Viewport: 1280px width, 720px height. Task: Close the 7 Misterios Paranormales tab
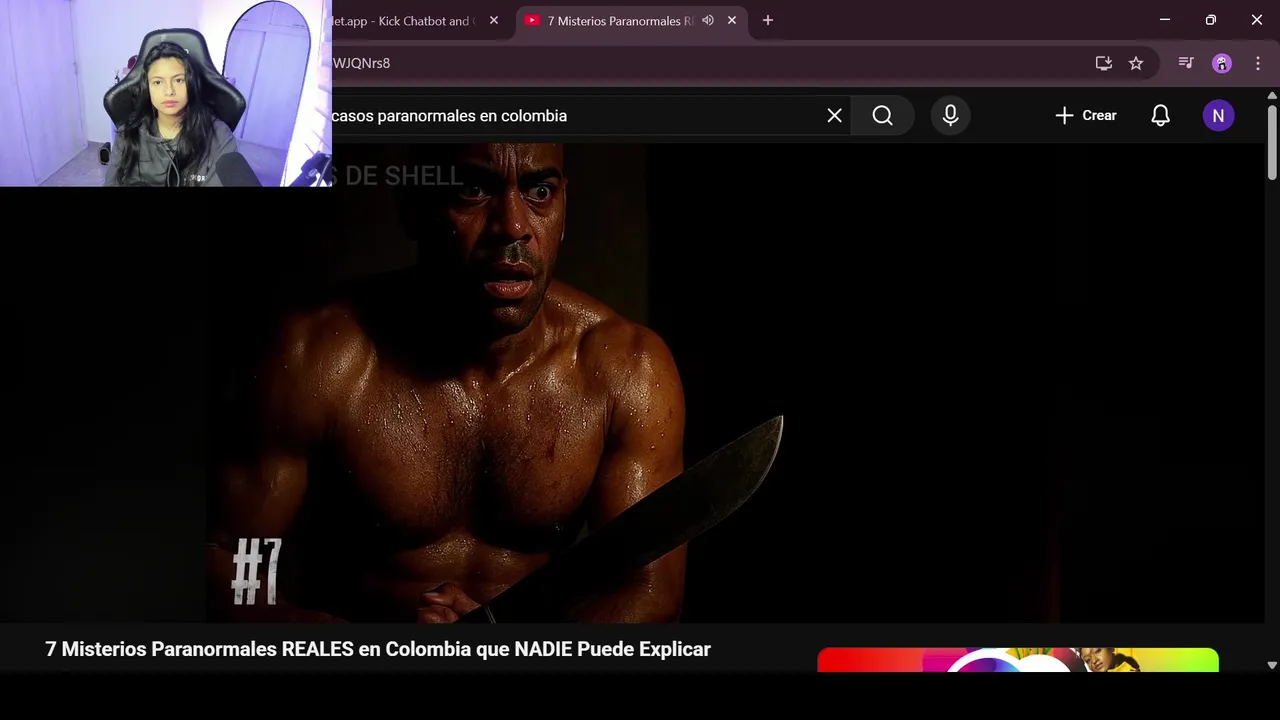(x=732, y=20)
